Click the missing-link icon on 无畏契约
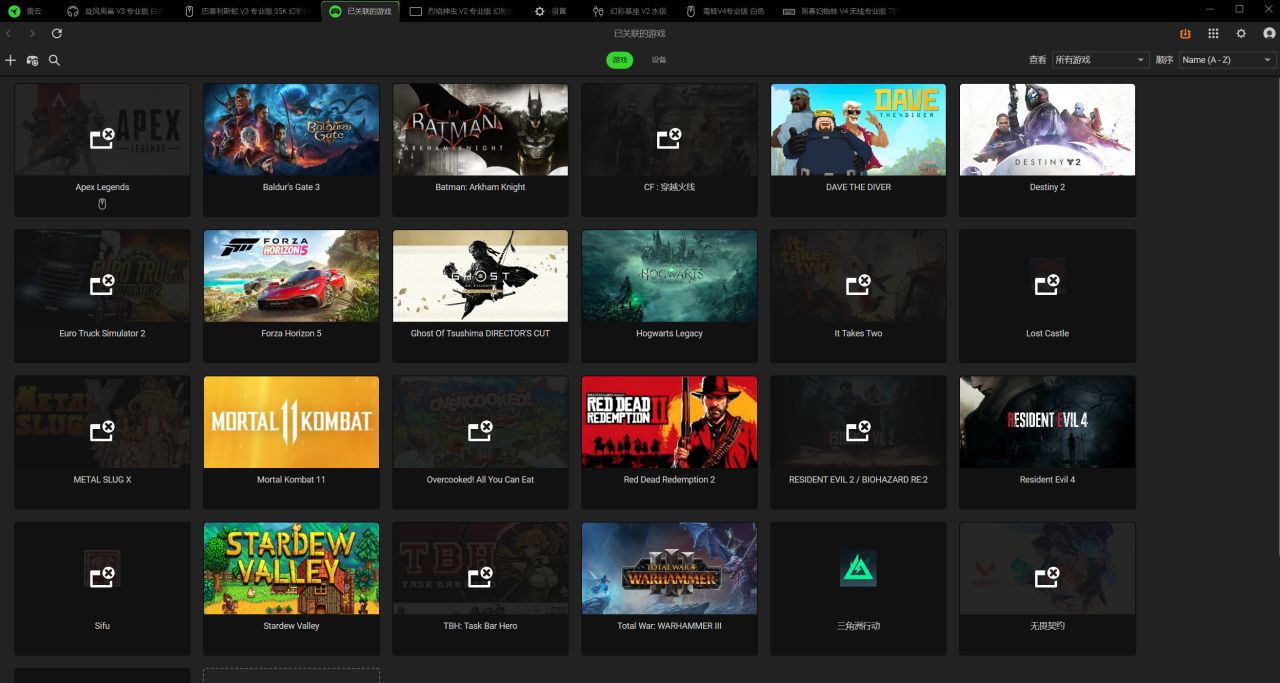The image size is (1280, 683). (1047, 576)
